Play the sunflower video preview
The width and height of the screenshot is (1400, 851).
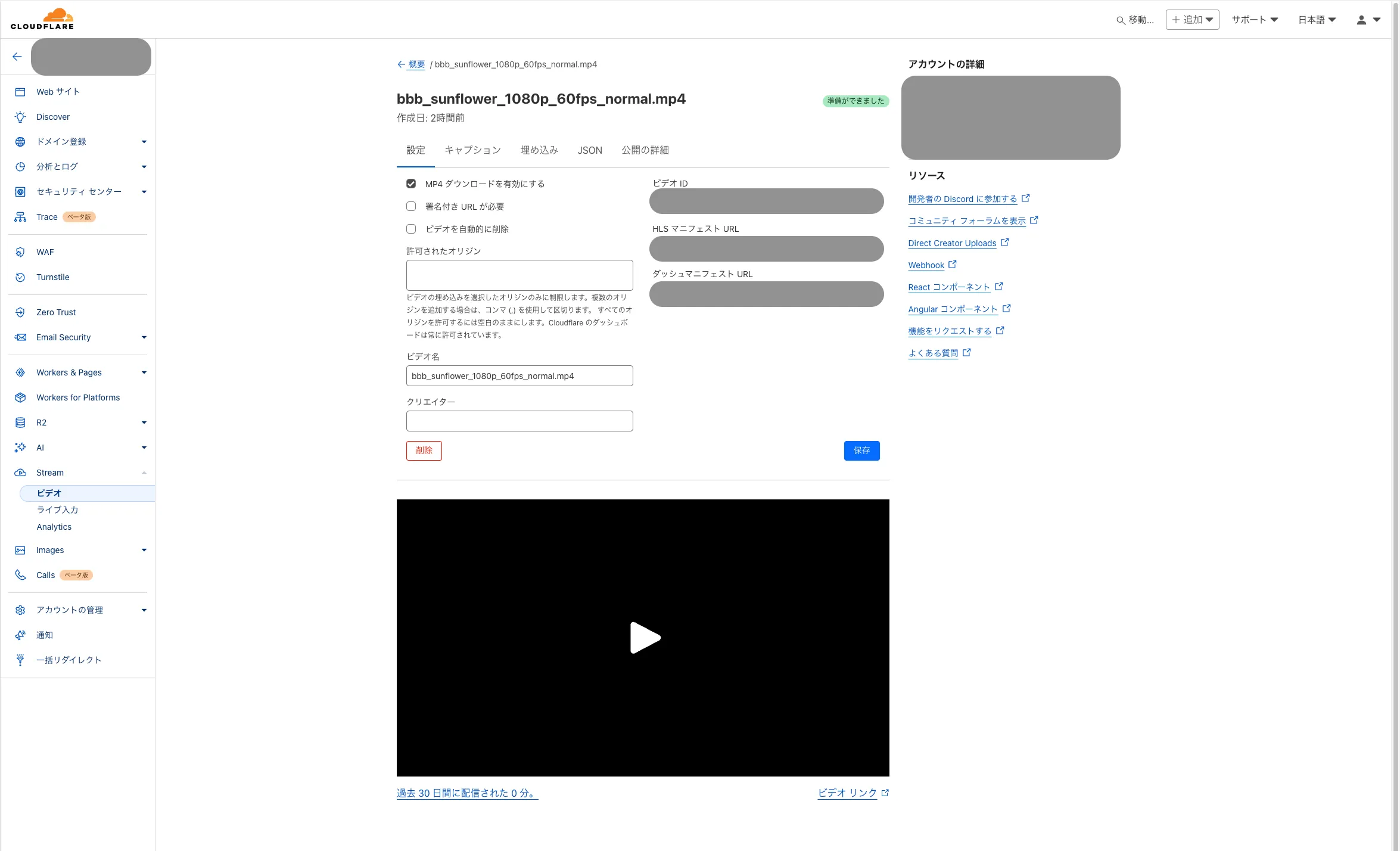pos(645,638)
